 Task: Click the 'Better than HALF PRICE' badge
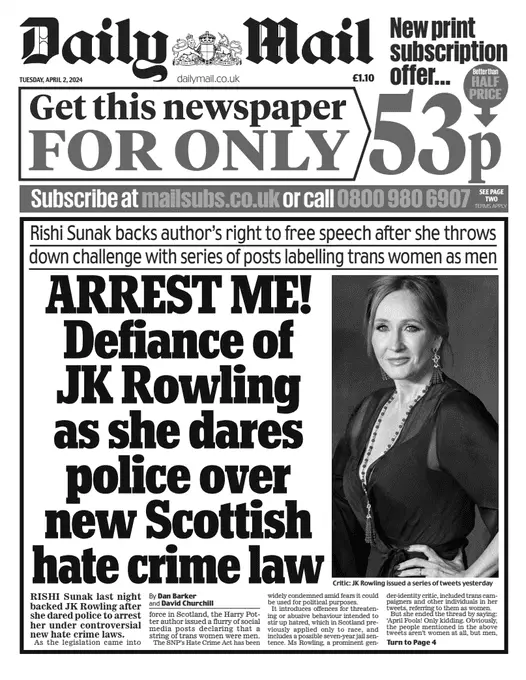pyautogui.click(x=485, y=85)
